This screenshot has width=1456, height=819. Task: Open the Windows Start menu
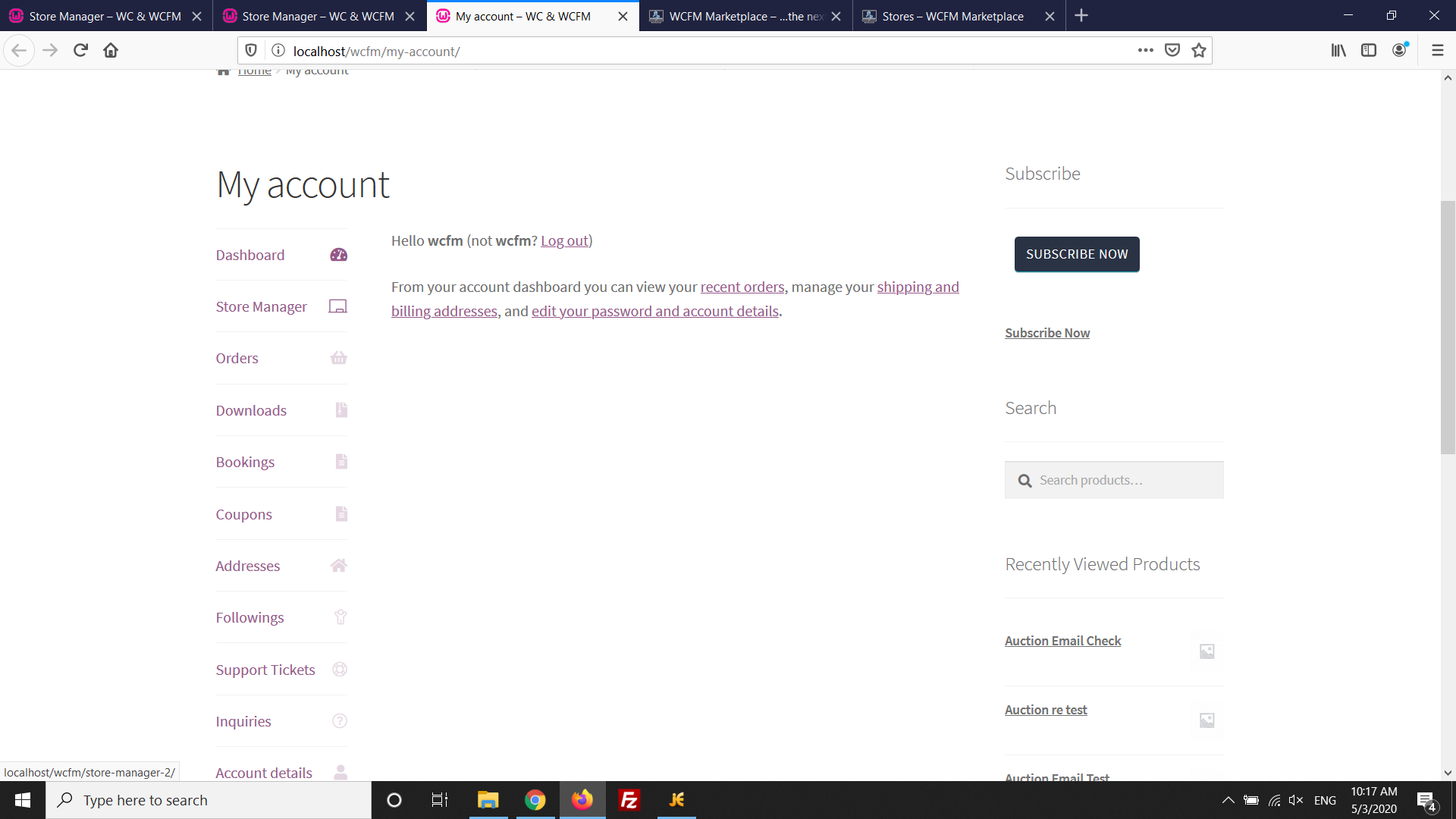pyautogui.click(x=23, y=800)
